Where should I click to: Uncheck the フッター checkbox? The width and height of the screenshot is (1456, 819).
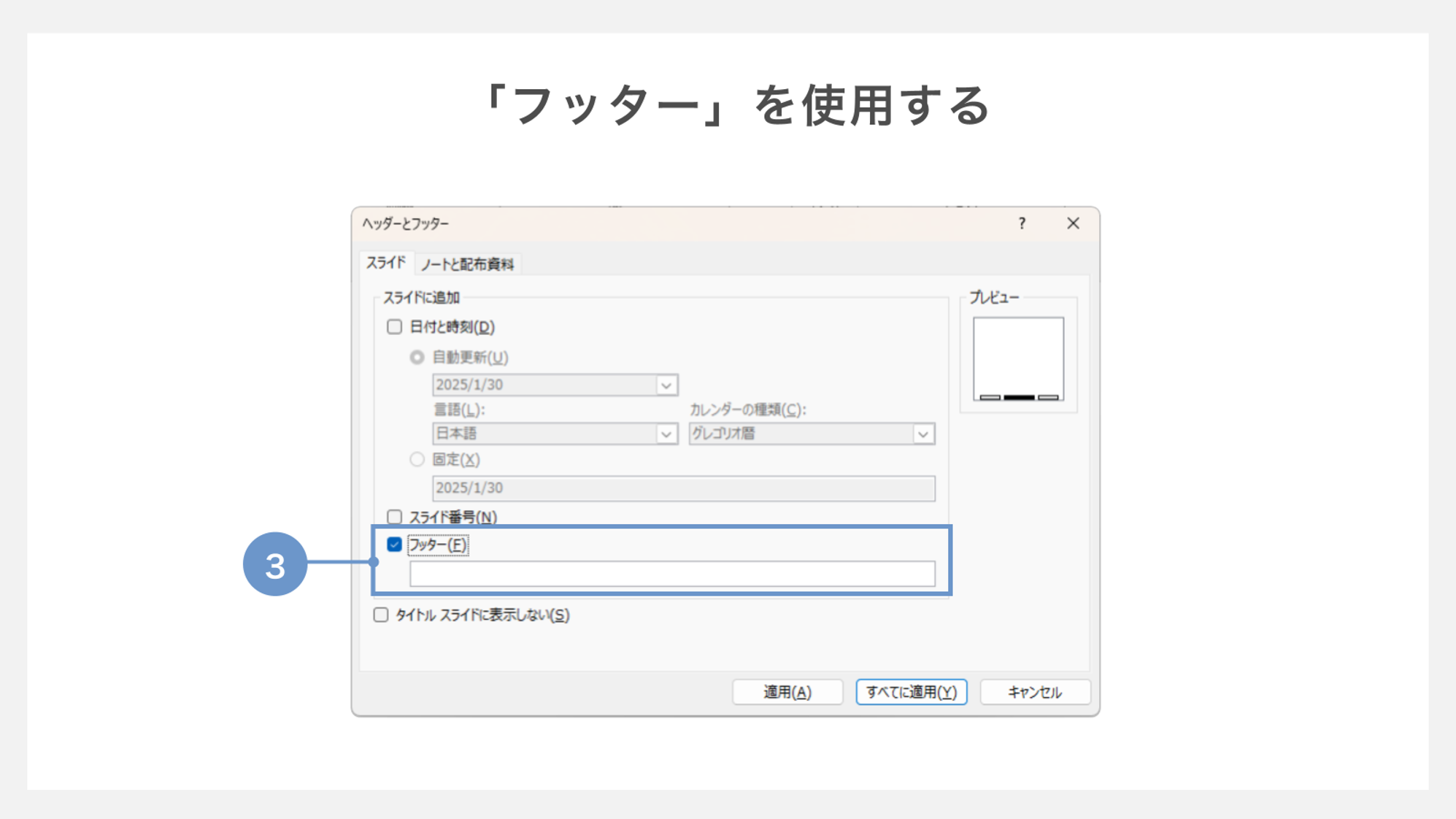coord(395,545)
